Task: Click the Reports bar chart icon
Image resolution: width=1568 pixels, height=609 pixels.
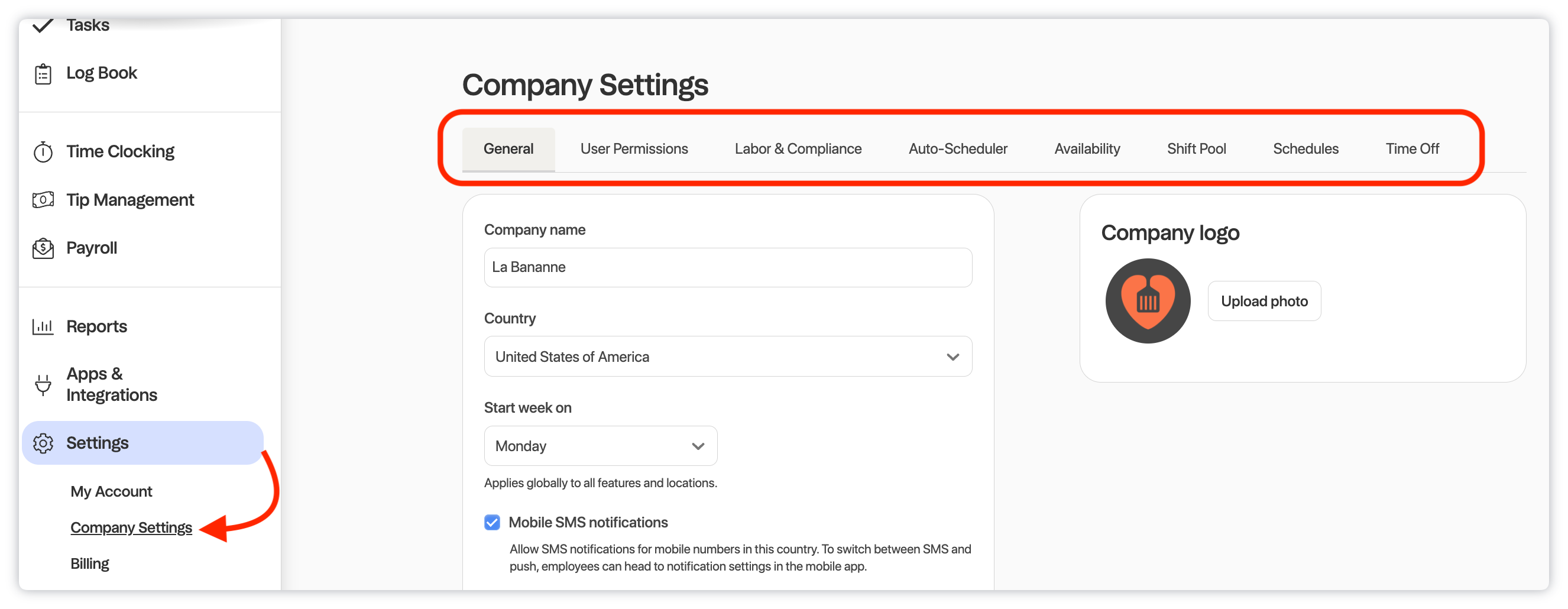Action: [x=43, y=327]
